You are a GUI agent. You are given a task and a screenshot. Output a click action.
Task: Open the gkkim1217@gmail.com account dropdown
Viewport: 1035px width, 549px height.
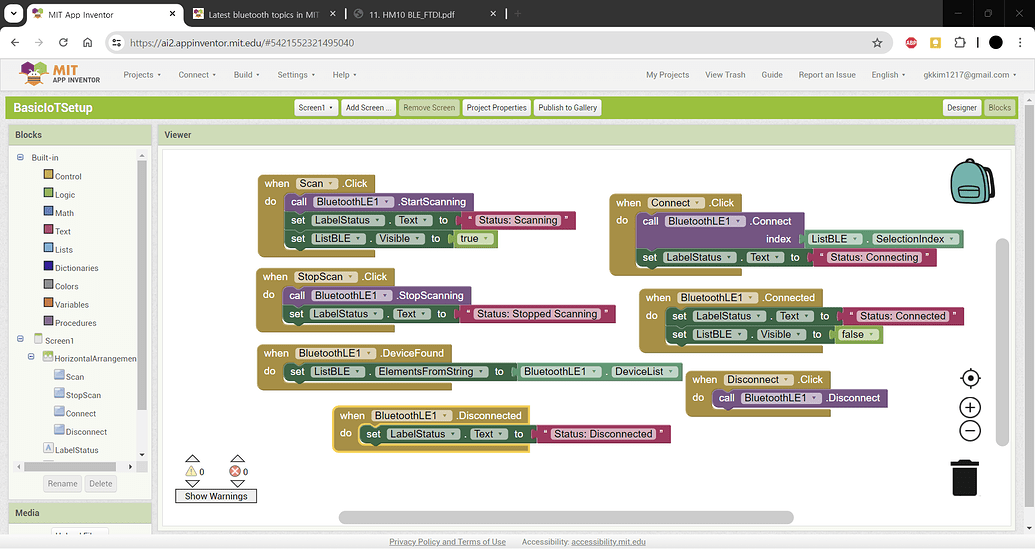[x=970, y=75]
